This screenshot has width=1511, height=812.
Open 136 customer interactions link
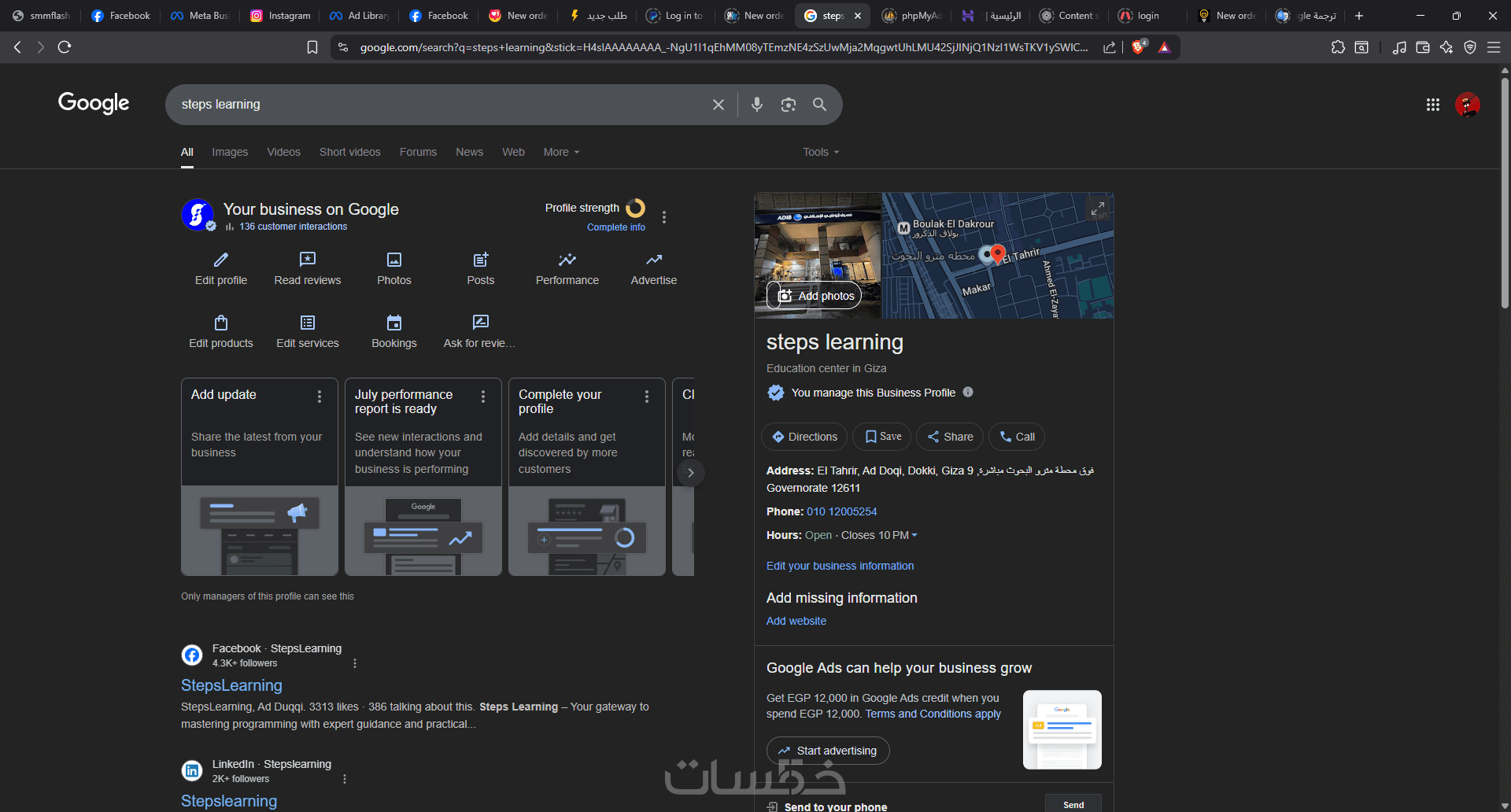(x=294, y=227)
